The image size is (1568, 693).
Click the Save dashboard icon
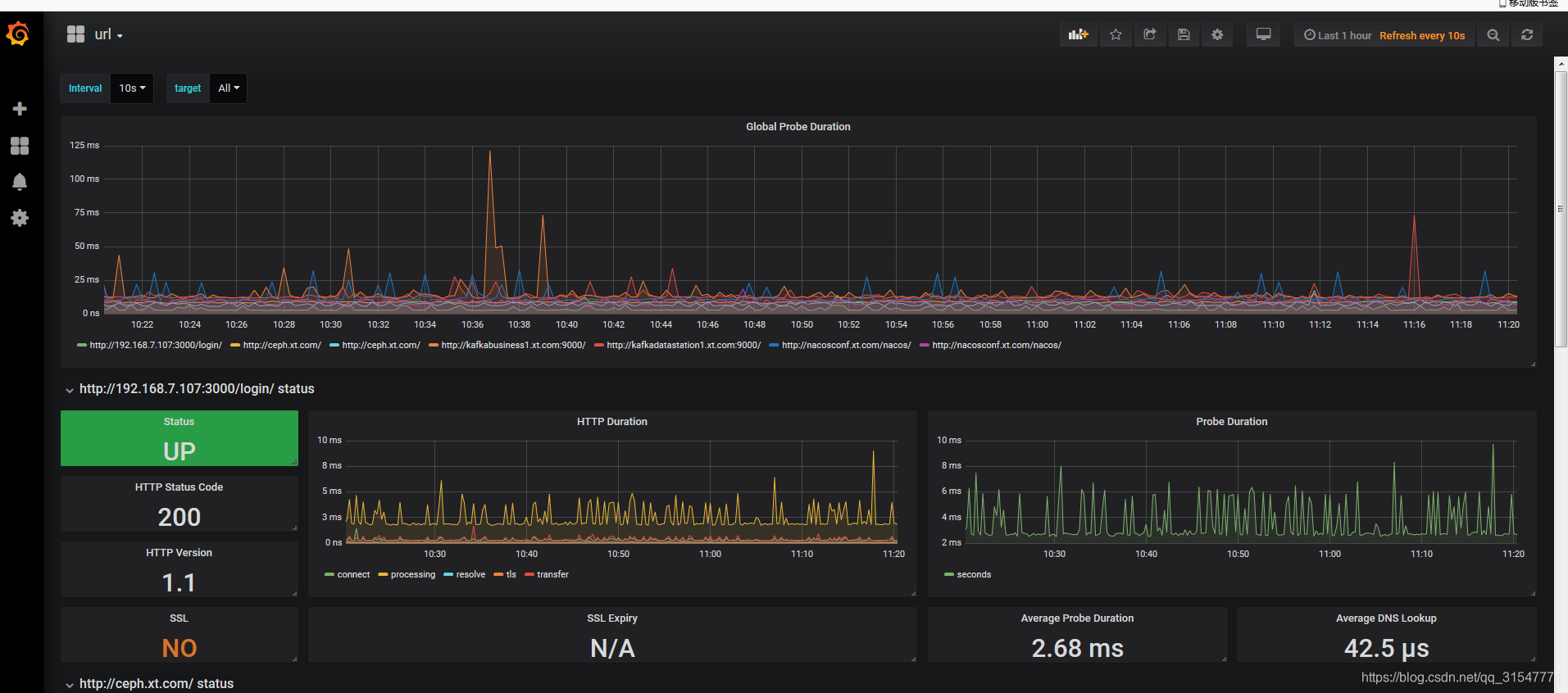tap(1184, 34)
